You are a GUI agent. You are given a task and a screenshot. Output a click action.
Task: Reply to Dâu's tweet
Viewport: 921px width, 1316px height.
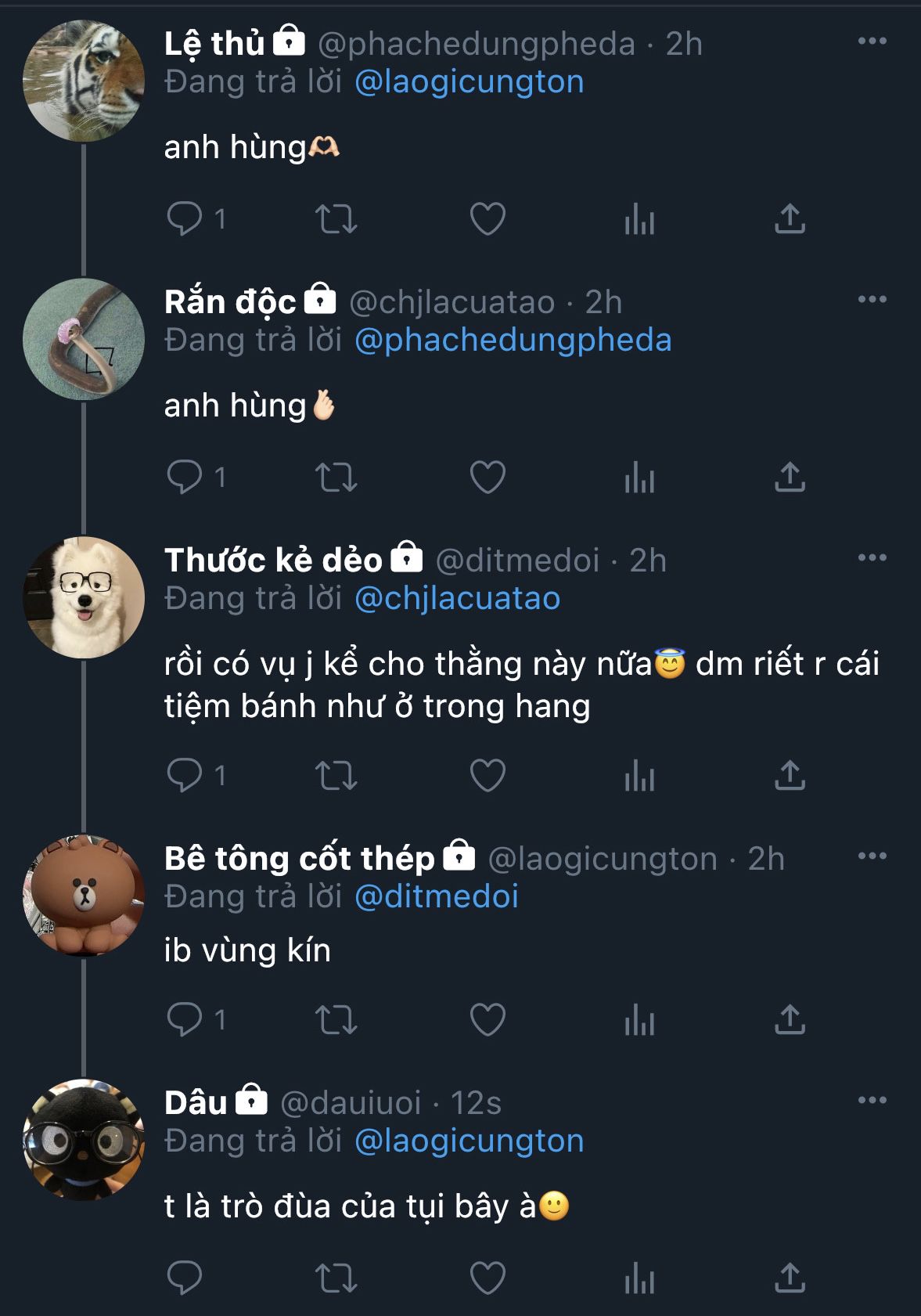point(185,1278)
